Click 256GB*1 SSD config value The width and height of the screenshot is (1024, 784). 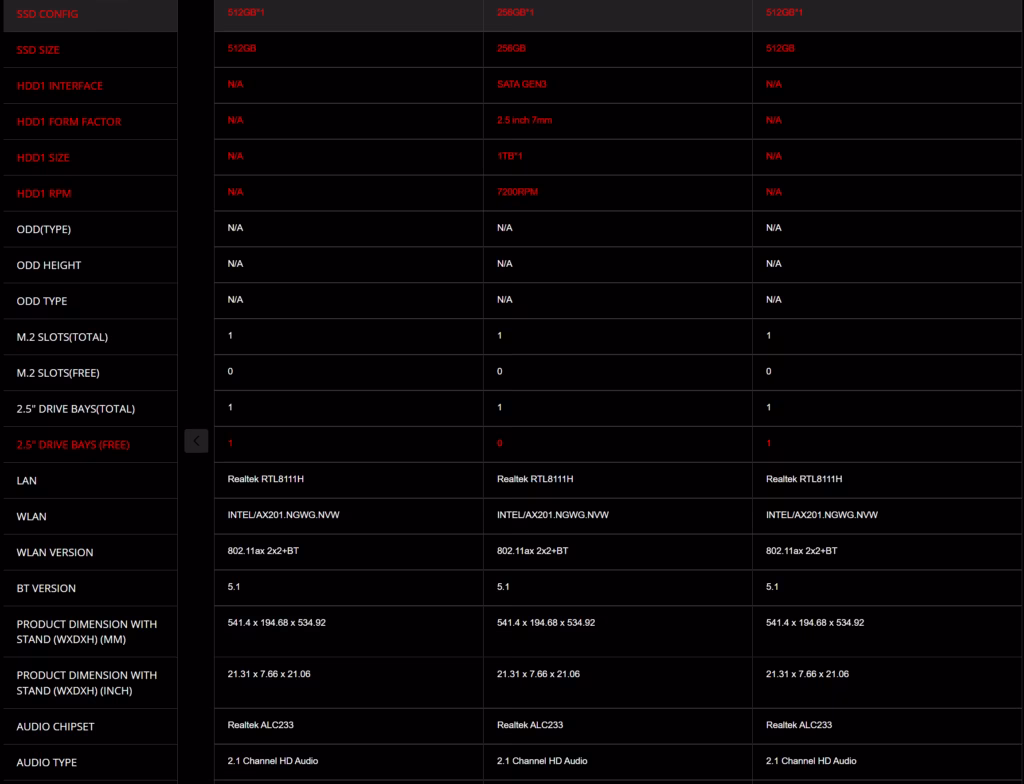tap(515, 12)
